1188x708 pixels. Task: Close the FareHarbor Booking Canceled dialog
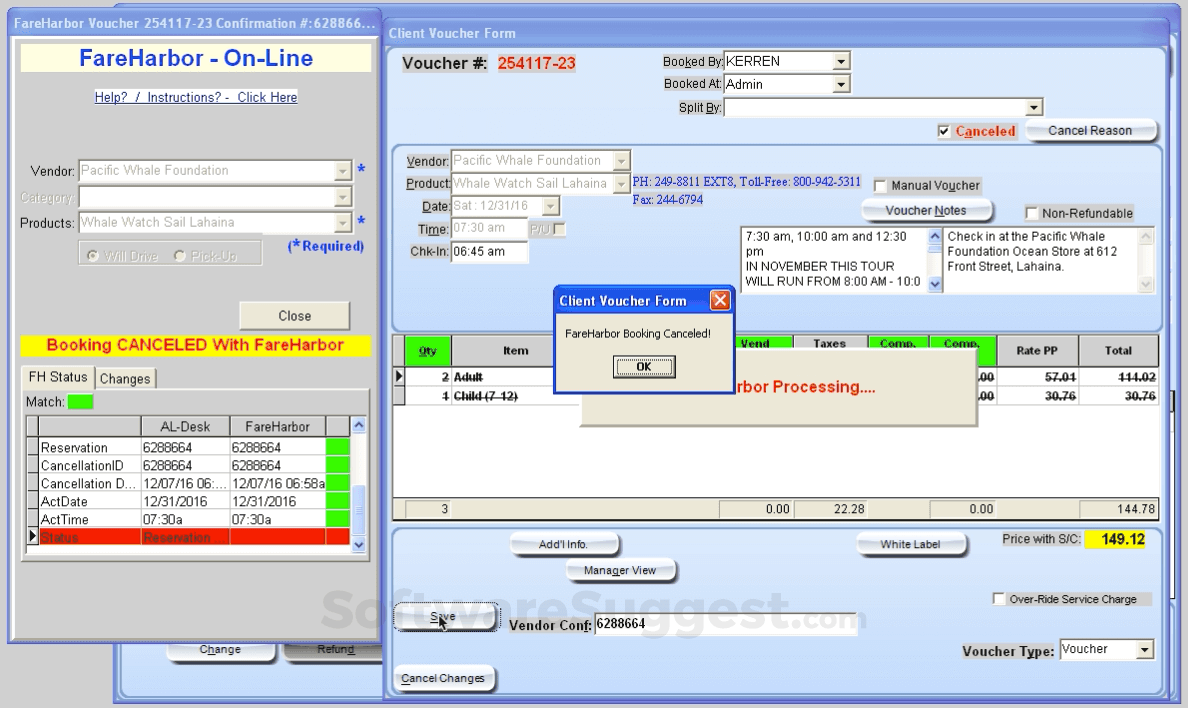[x=719, y=300]
